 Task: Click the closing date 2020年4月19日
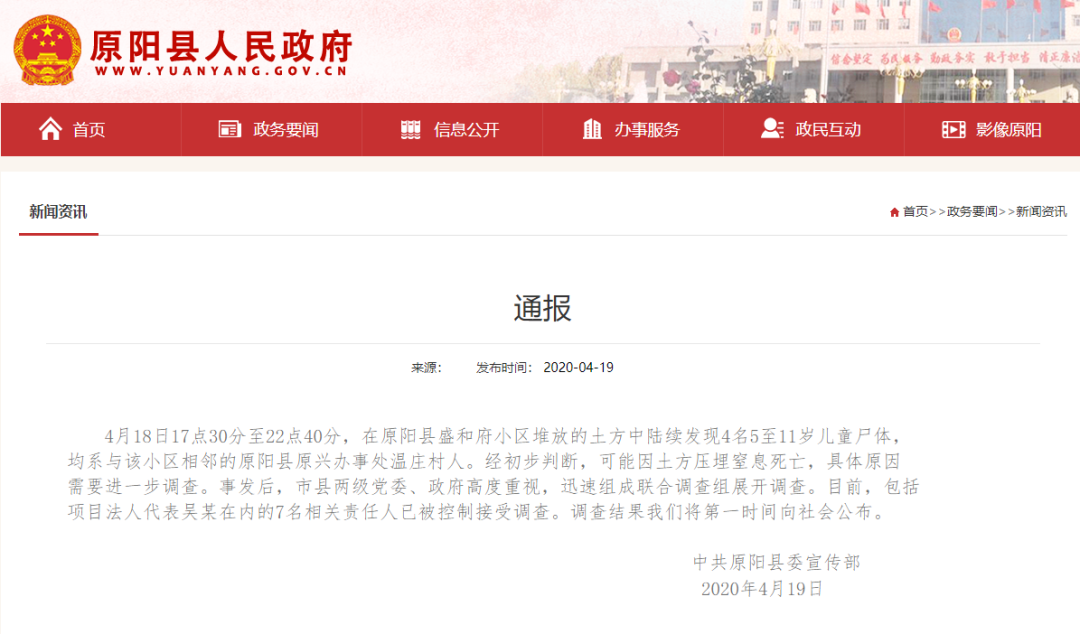[762, 589]
